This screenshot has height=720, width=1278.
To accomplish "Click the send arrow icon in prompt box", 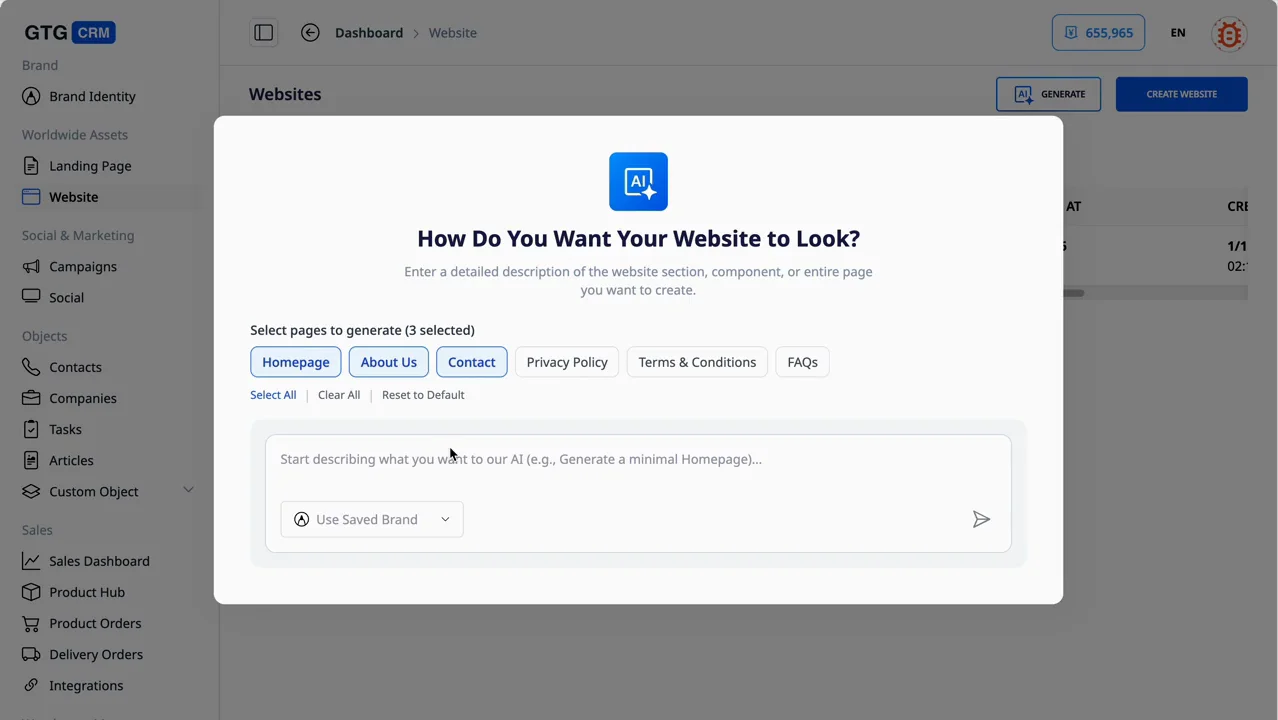I will tap(981, 519).
